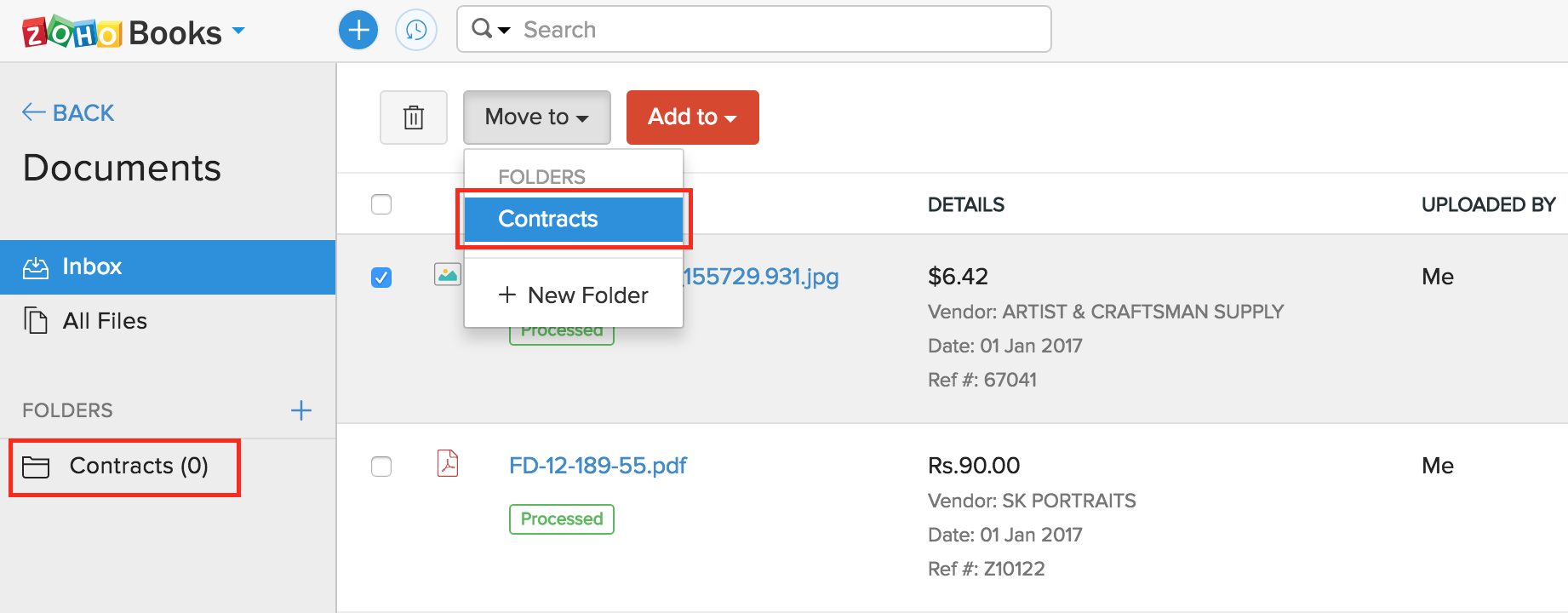Select the Inbox sidebar item icon
Image resolution: width=1568 pixels, height=613 pixels.
pos(36,266)
